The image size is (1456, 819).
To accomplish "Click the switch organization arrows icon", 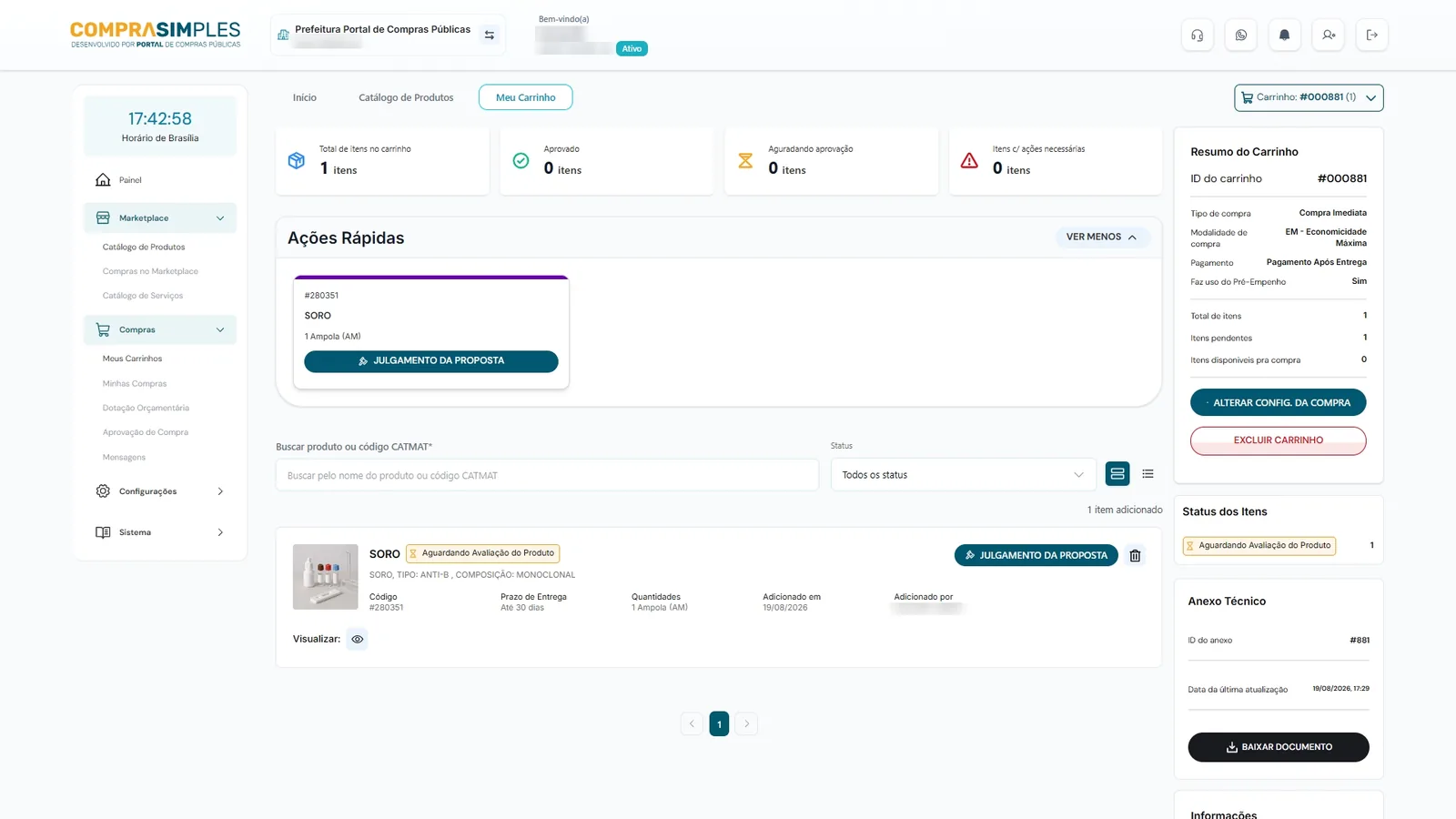I will point(490,35).
